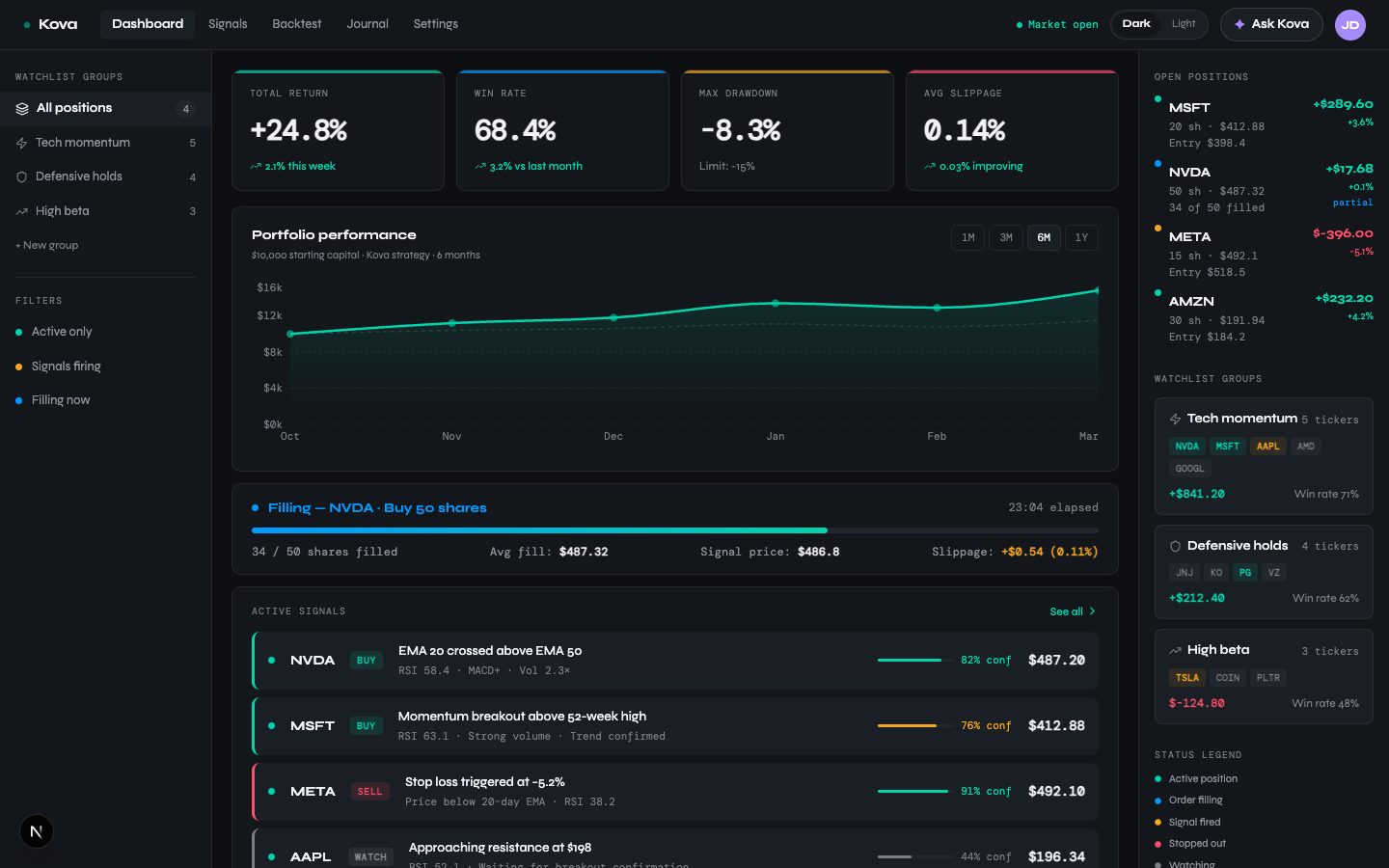The height and width of the screenshot is (868, 1389).
Task: Click the trend icon on High beta card
Action: click(x=1175, y=650)
